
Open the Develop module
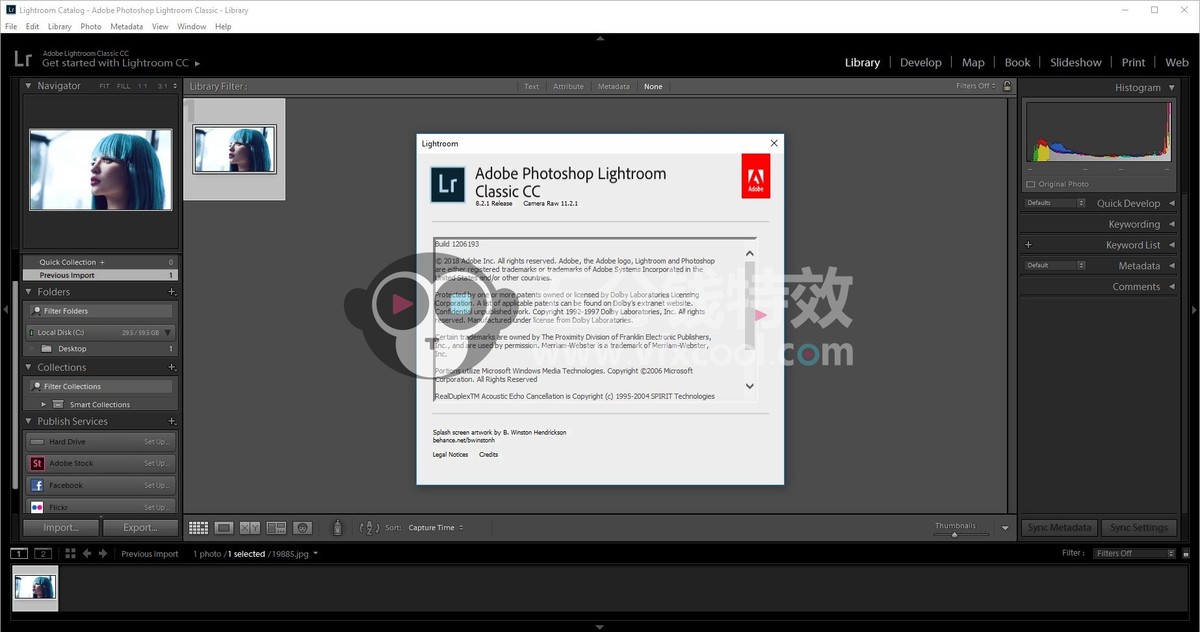tap(920, 62)
